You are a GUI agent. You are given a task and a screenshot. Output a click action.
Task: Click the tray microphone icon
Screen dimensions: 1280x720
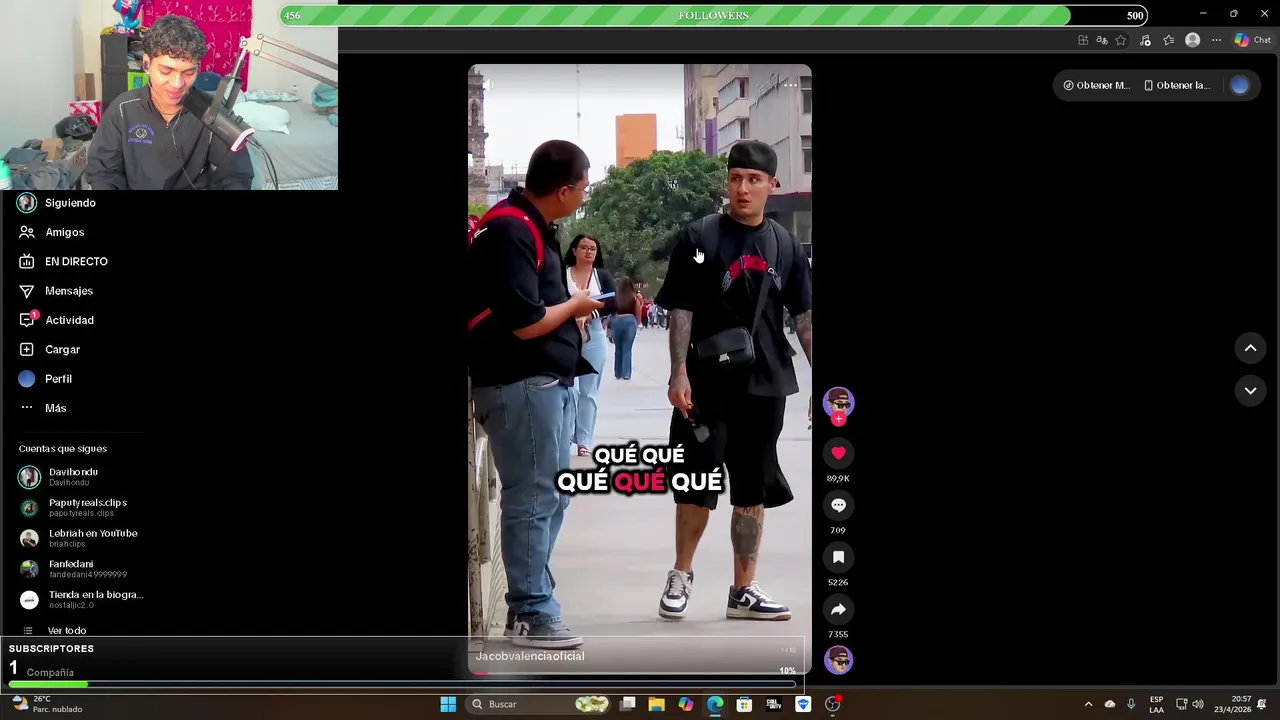[1131, 704]
